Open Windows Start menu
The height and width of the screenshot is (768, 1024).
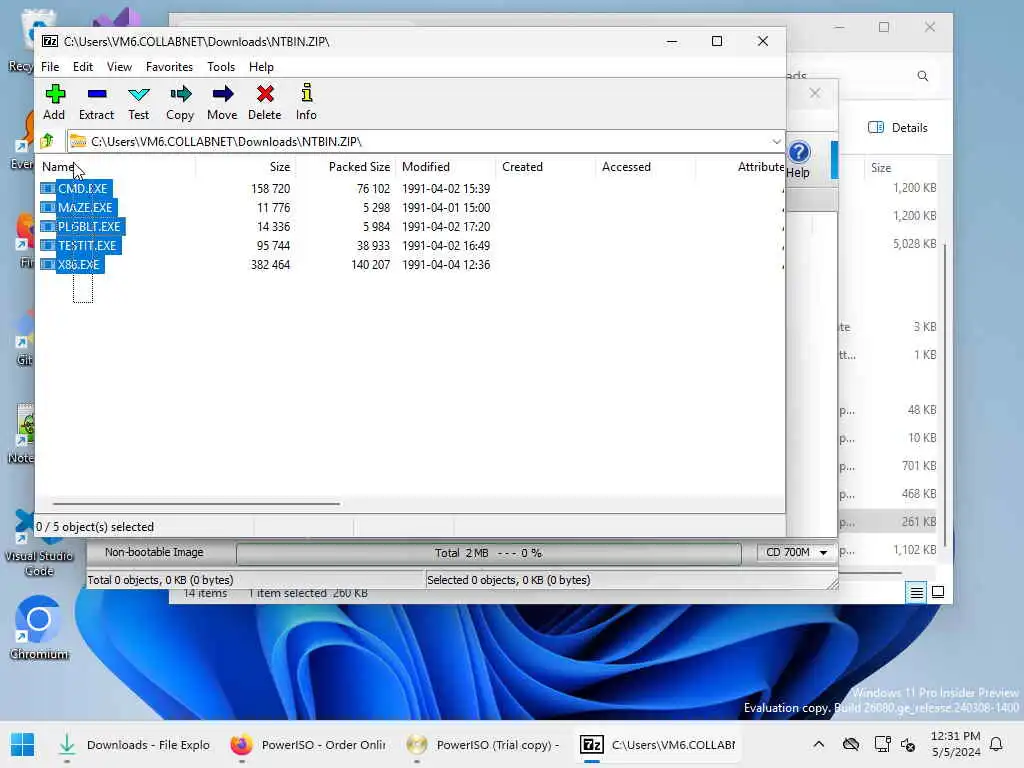pyautogui.click(x=22, y=744)
